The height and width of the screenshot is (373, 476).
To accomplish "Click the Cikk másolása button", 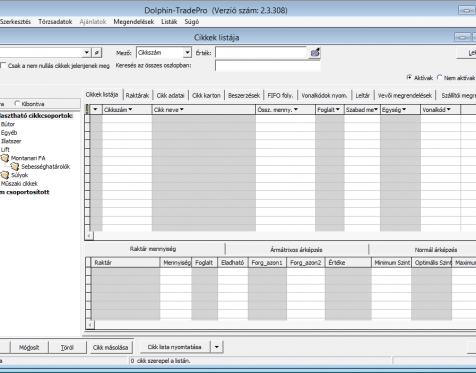I will pyautogui.click(x=110, y=347).
